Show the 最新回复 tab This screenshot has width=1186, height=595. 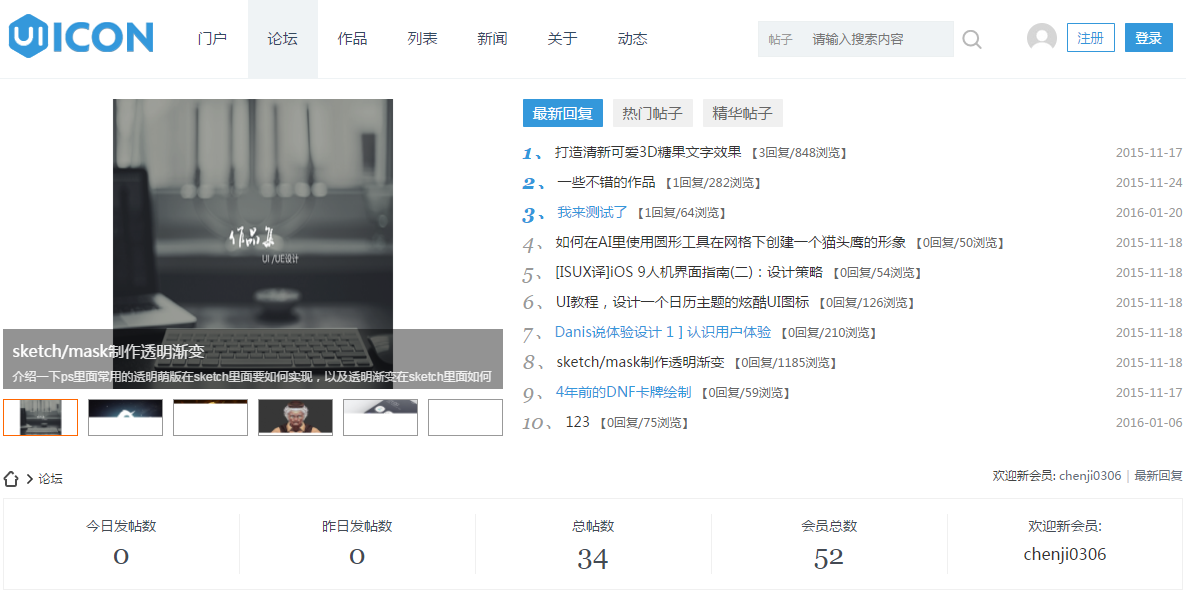(x=562, y=113)
